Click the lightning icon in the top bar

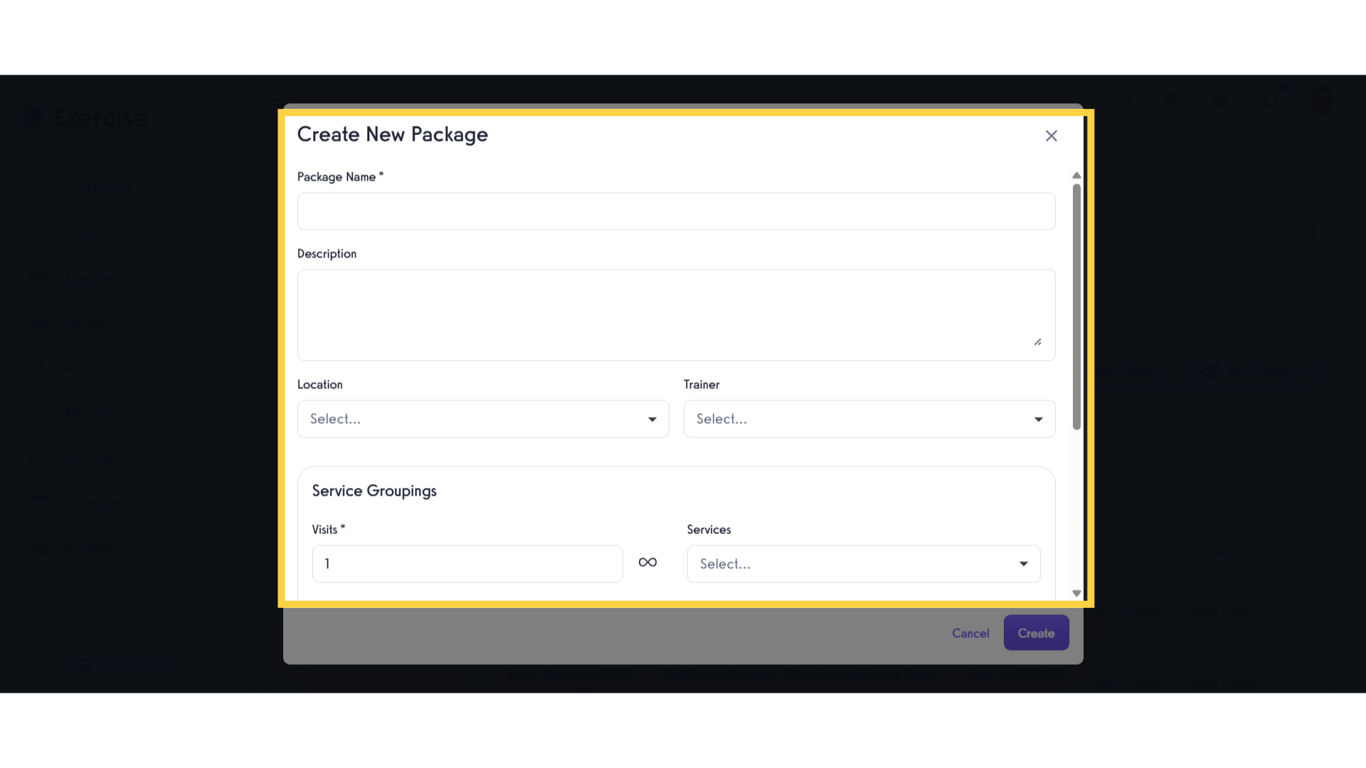point(1171,100)
